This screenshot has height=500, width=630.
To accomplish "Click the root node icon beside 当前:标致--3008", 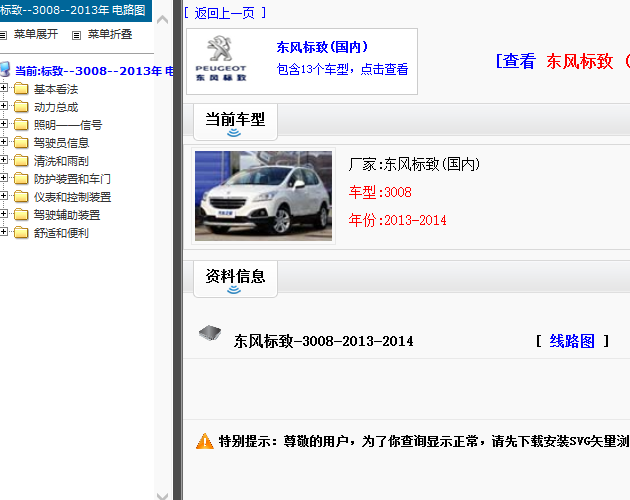I will coord(5,70).
